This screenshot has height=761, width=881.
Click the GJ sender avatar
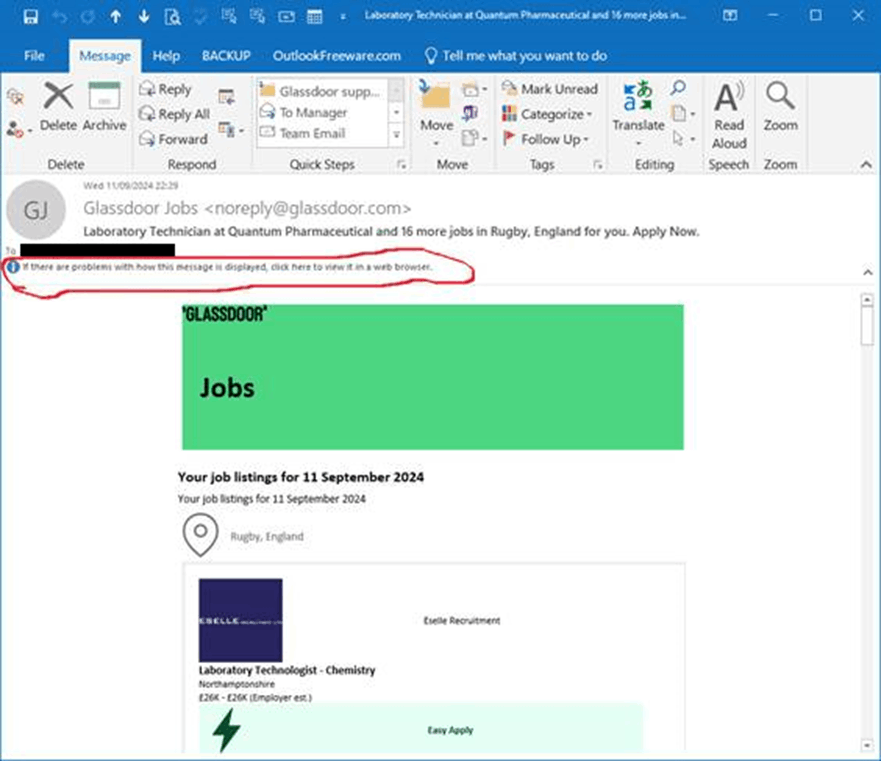point(36,210)
